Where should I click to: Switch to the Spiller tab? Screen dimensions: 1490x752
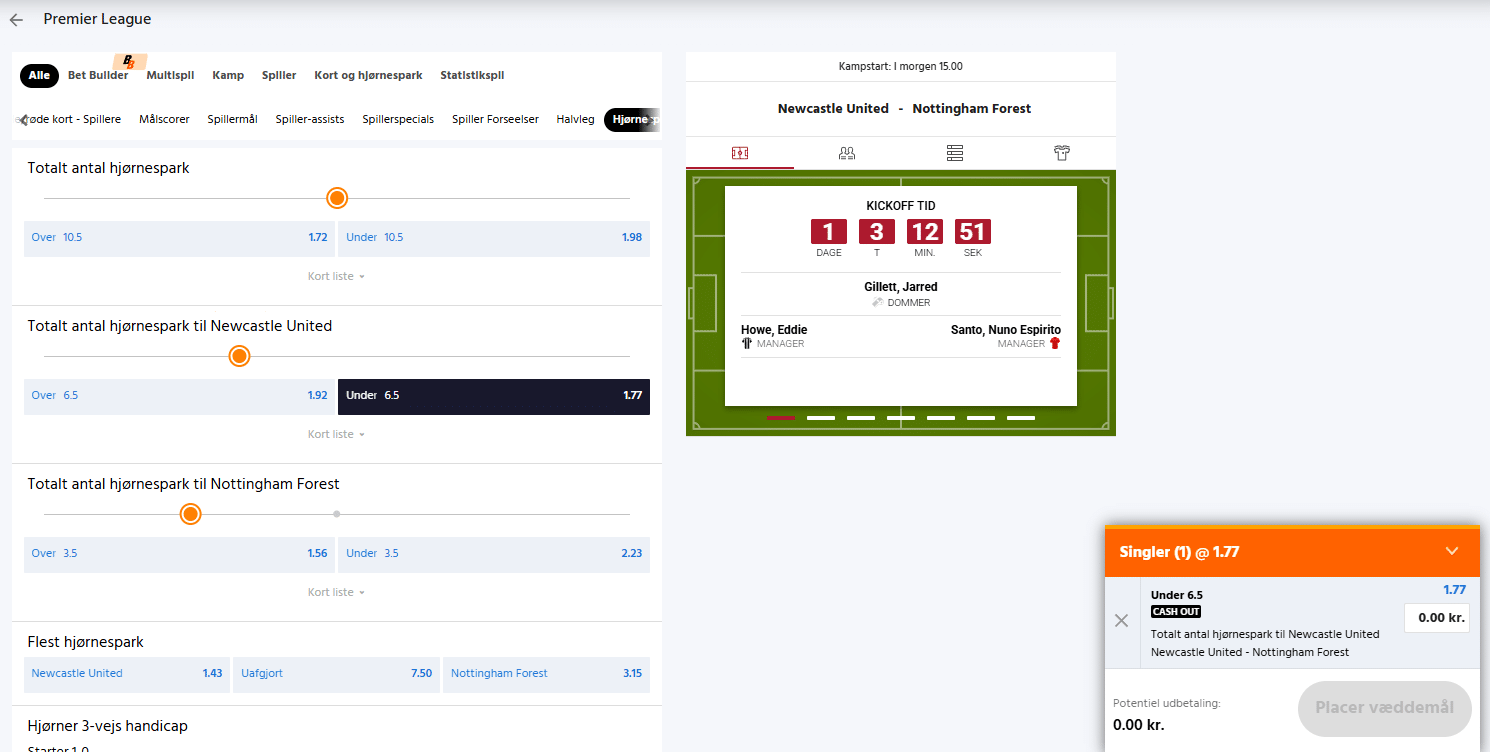point(279,75)
